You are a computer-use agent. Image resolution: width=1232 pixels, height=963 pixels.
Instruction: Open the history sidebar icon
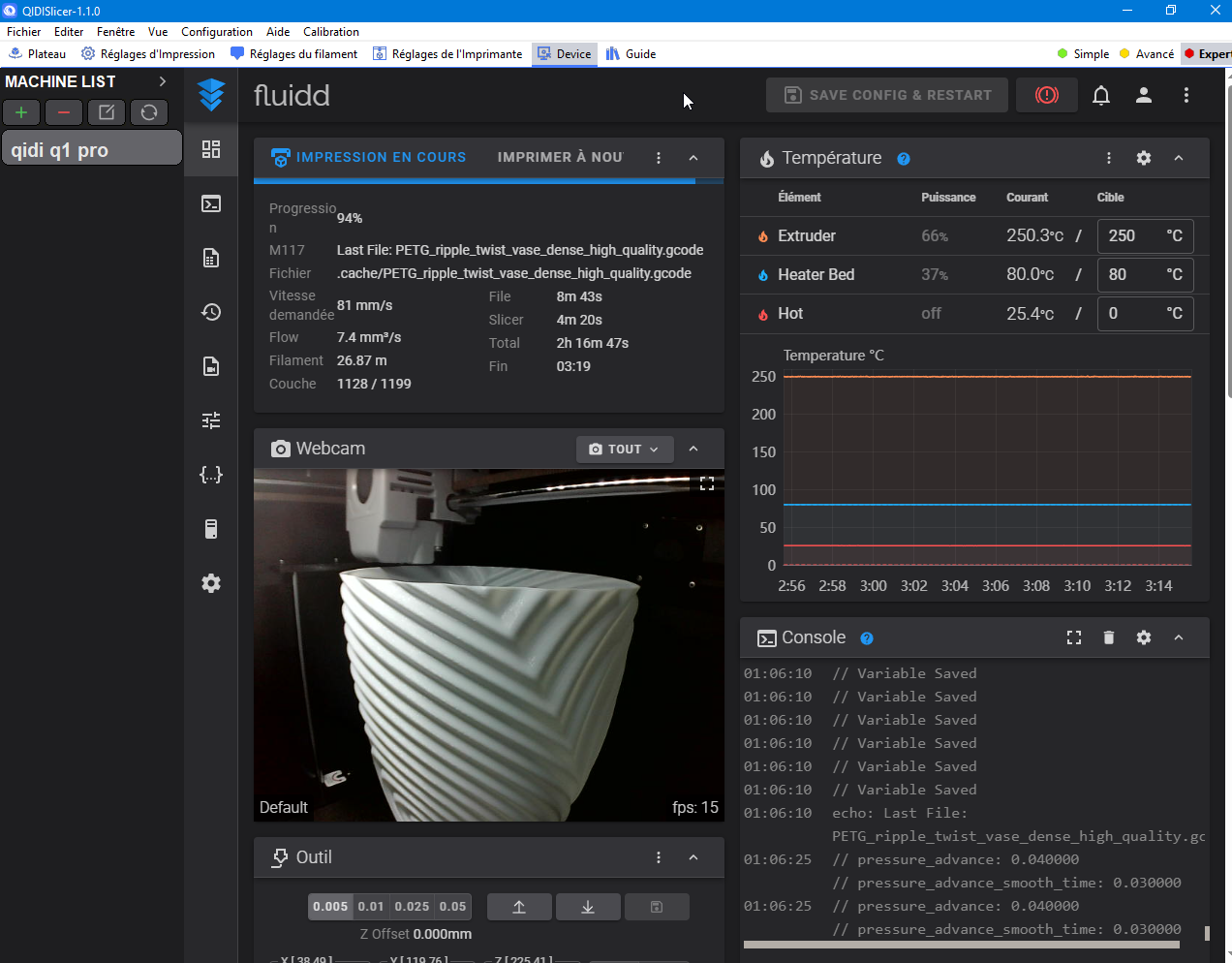tap(211, 312)
